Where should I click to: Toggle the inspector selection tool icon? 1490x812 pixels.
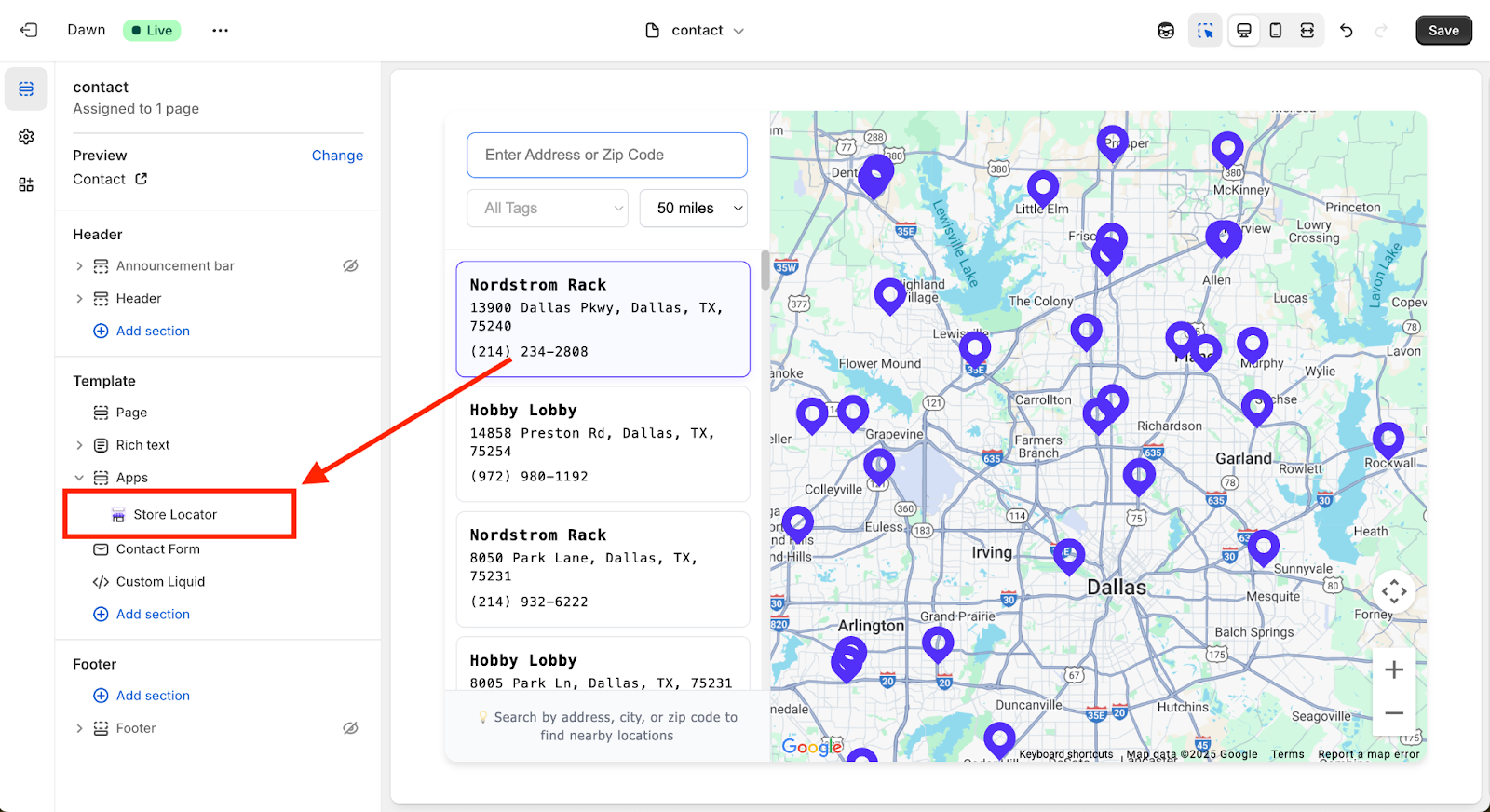click(1205, 31)
